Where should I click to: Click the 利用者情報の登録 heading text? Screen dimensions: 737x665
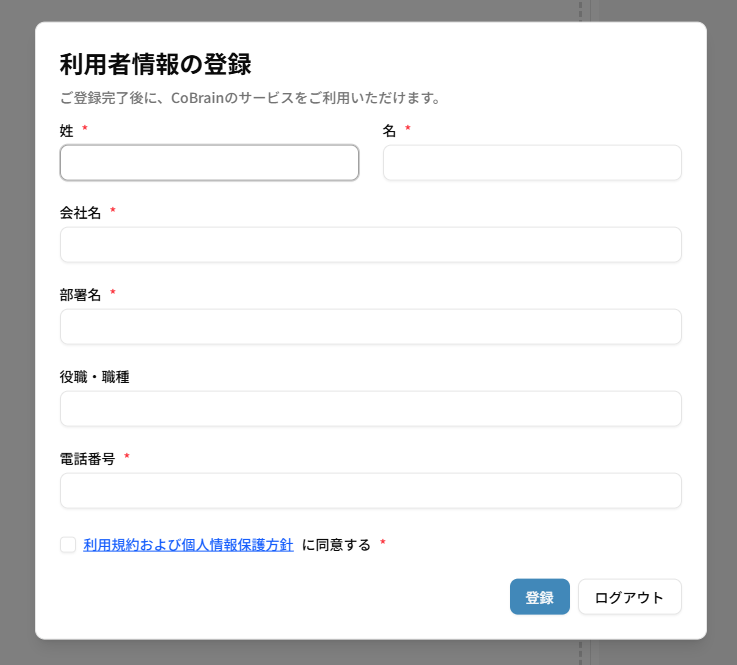point(156,64)
